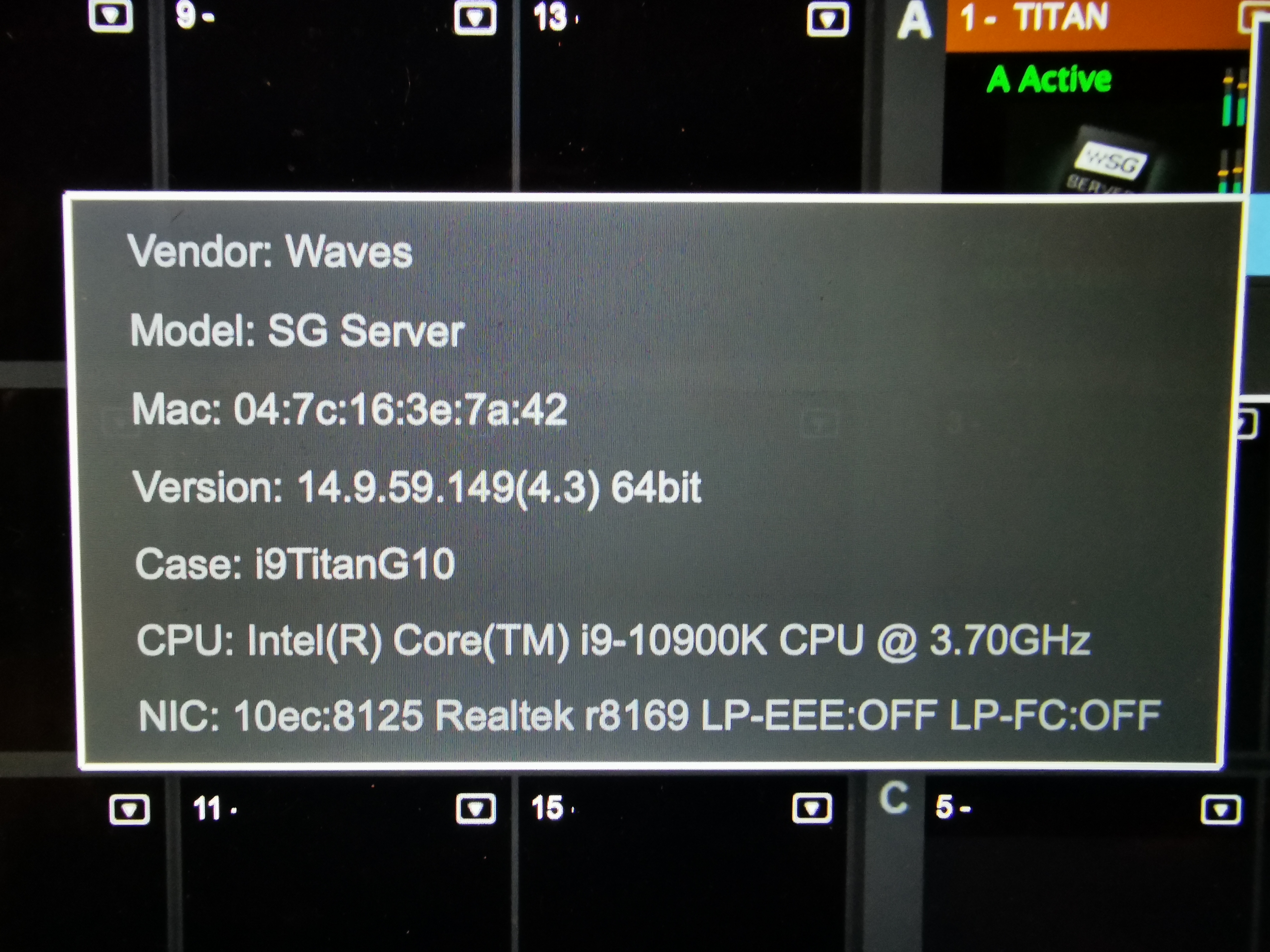Click the Mac address line in the info popup

(349, 409)
